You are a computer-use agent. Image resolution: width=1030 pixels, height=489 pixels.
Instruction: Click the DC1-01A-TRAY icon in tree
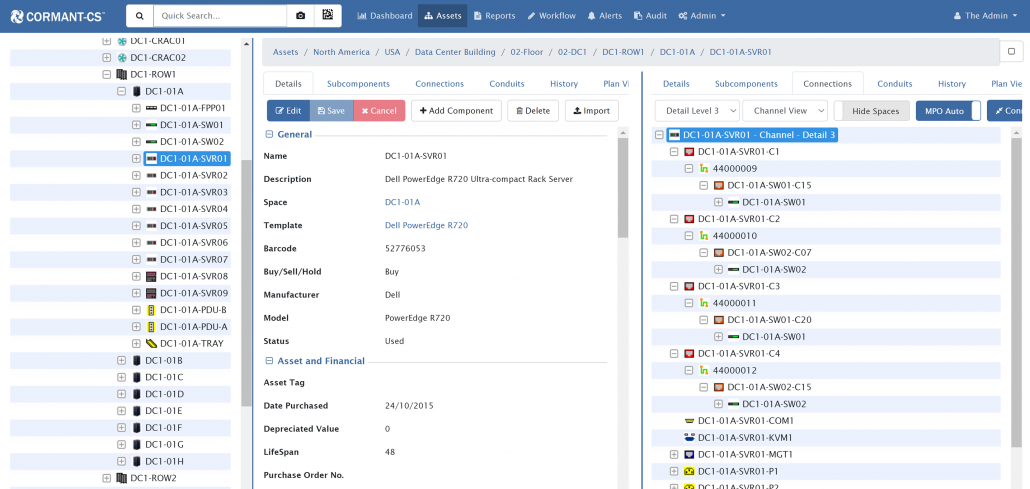151,344
